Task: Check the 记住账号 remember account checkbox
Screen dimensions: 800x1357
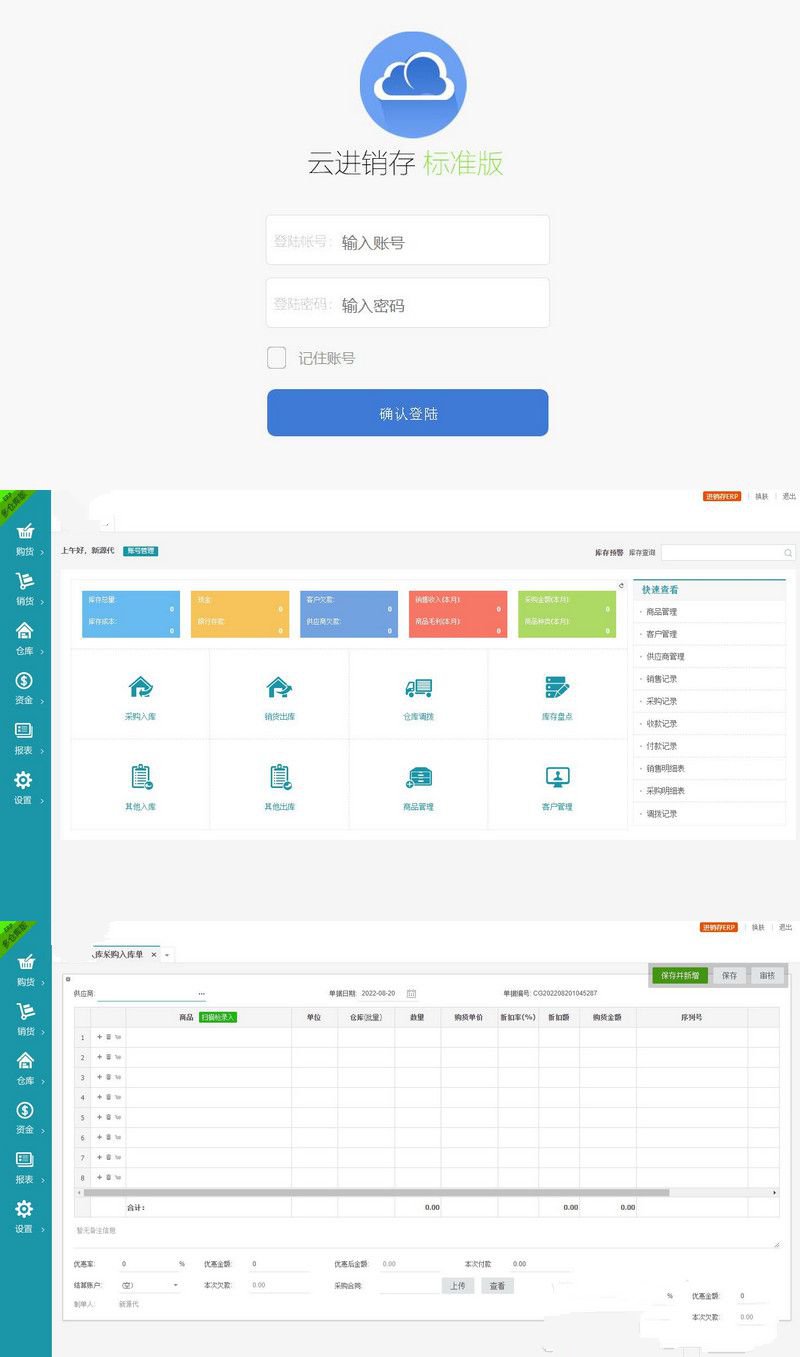Action: pyautogui.click(x=276, y=357)
